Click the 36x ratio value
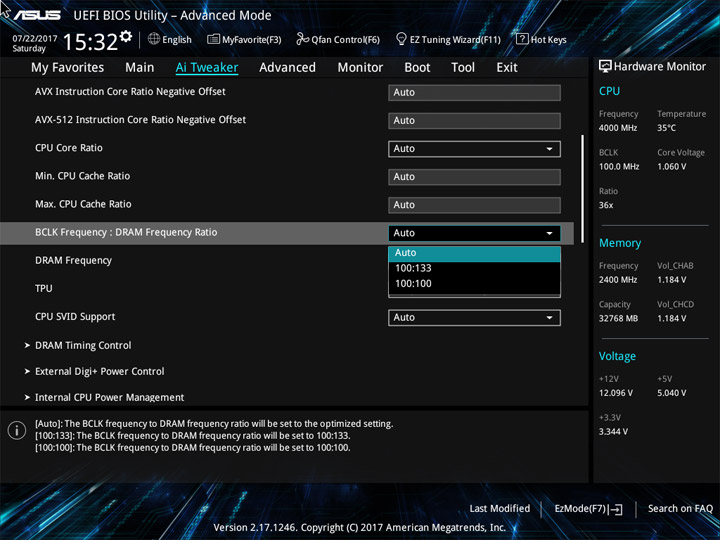The height and width of the screenshot is (540, 720). (606, 205)
